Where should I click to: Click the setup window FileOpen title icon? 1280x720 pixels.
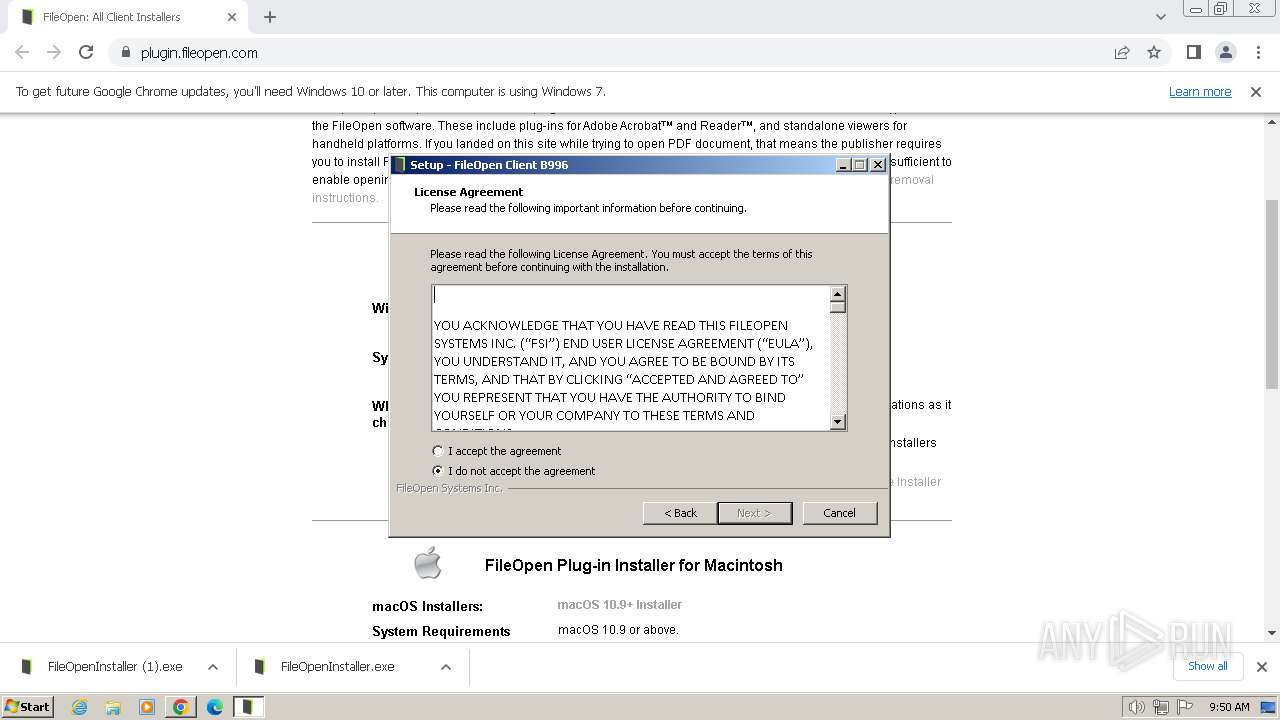coord(400,165)
